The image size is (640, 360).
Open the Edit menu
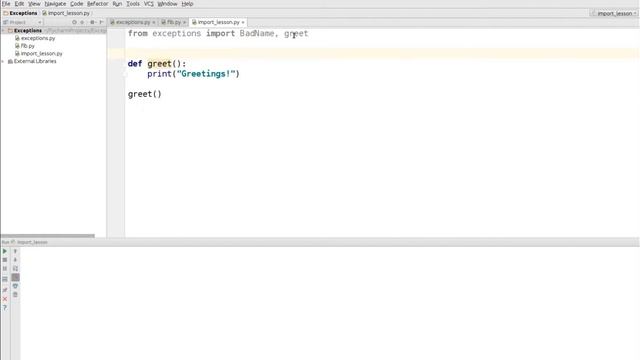(19, 4)
